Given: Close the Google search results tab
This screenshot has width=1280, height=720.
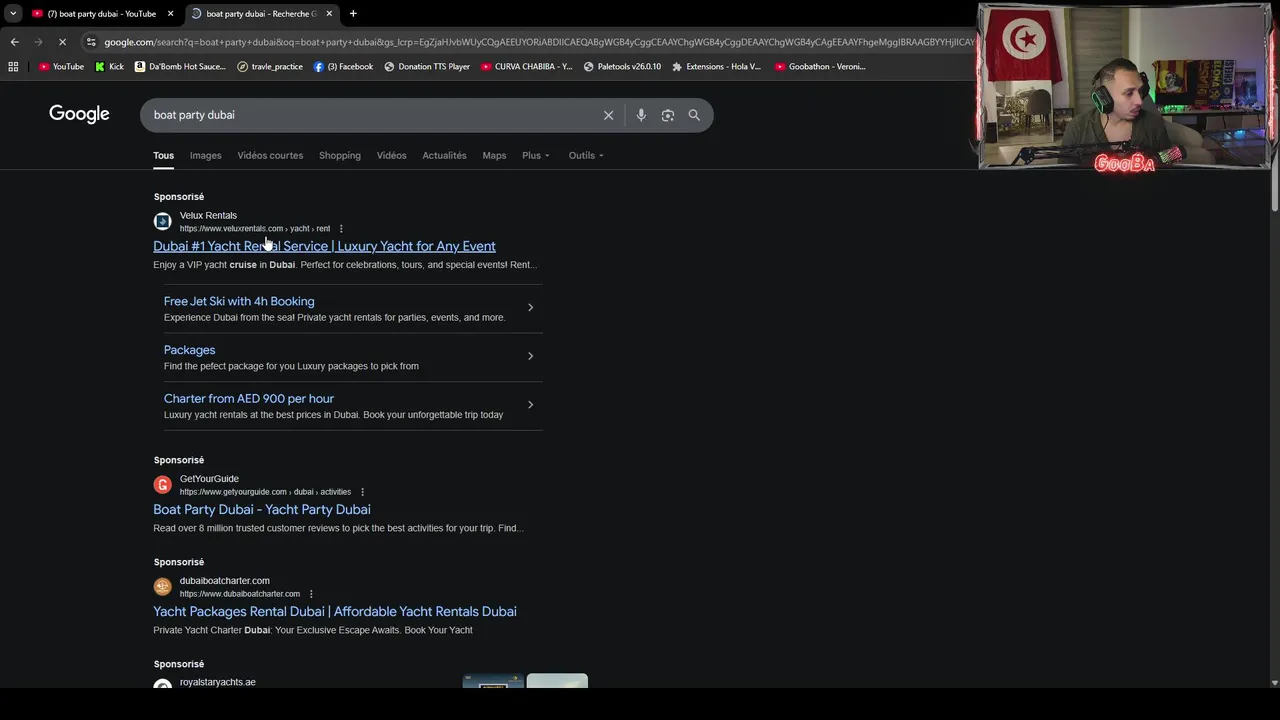Looking at the screenshot, I should (329, 14).
